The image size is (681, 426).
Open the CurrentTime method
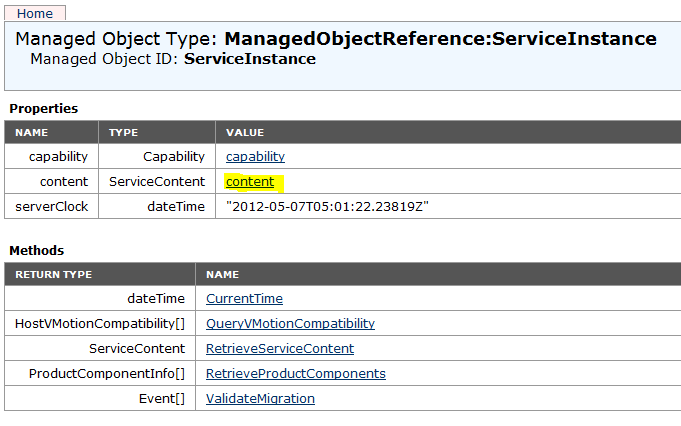click(245, 299)
